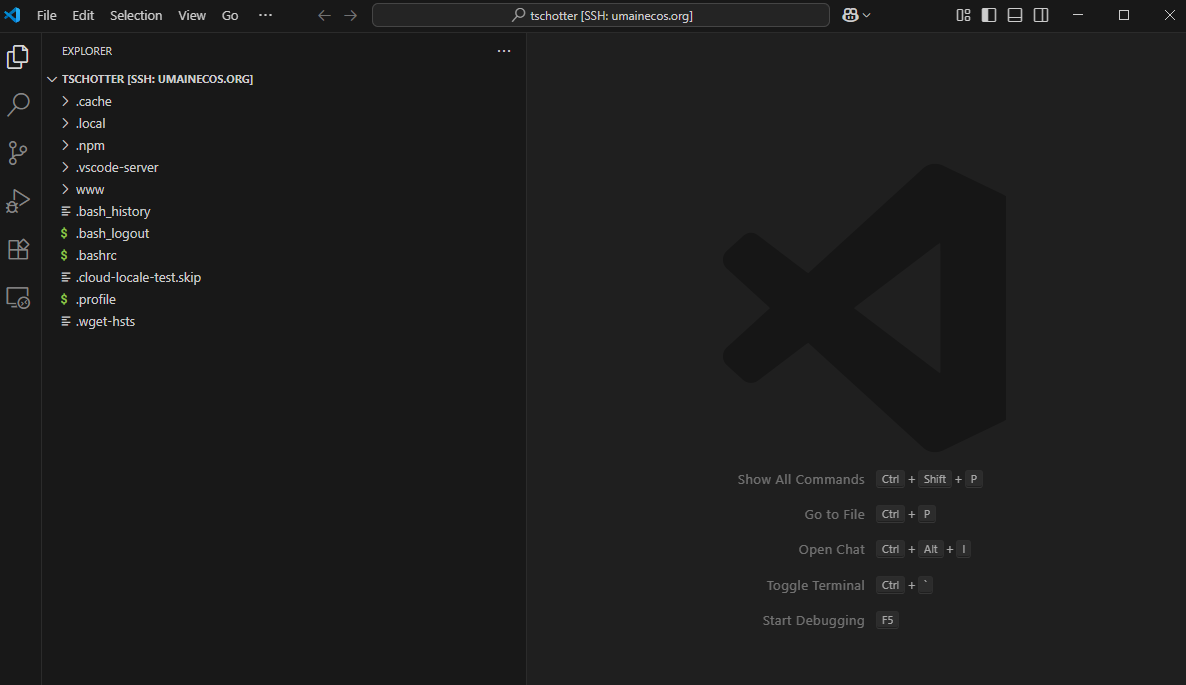Expand the .local folder
This screenshot has height=685, width=1186.
tap(284, 123)
